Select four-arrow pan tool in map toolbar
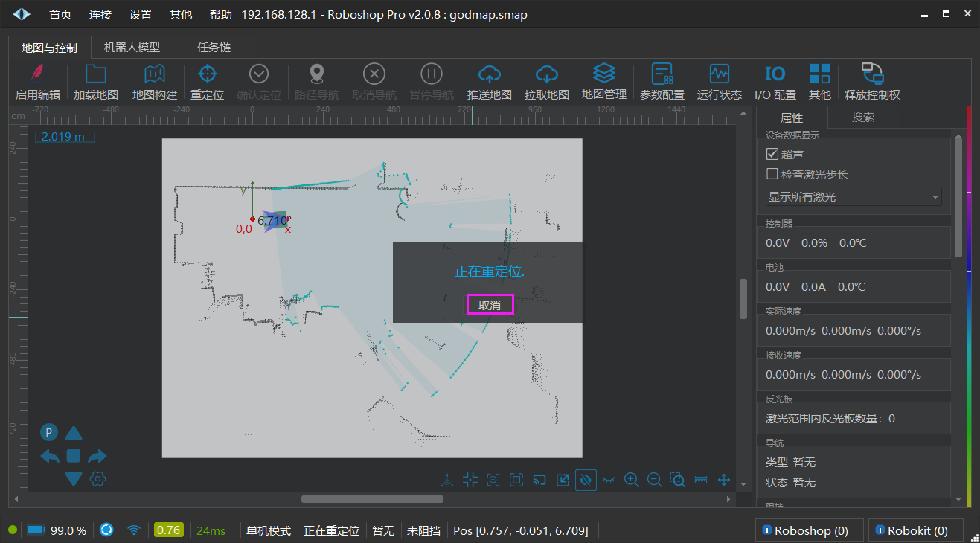Viewport: 980px width, 543px height. 724,479
